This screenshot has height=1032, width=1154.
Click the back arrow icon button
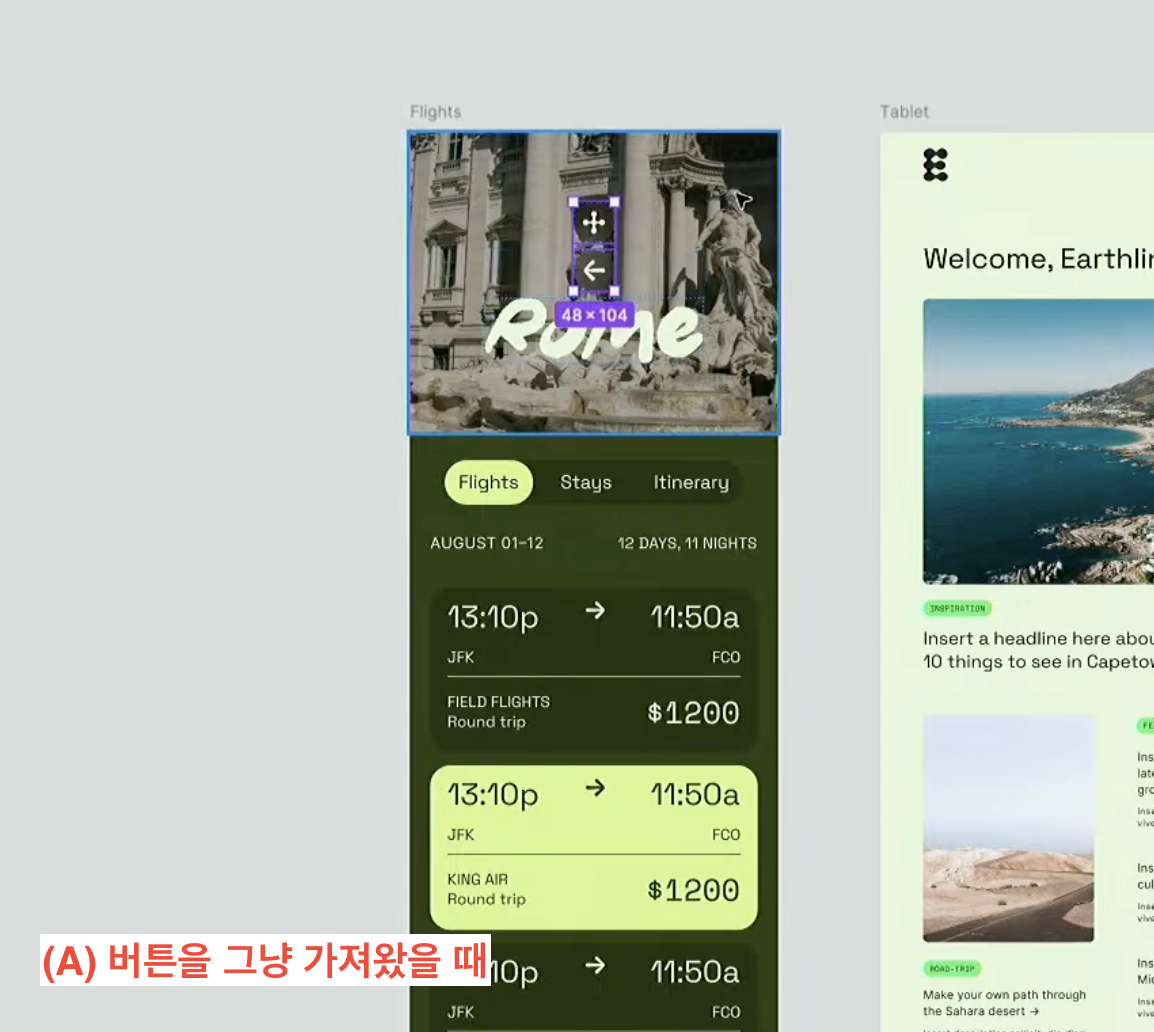click(x=594, y=270)
